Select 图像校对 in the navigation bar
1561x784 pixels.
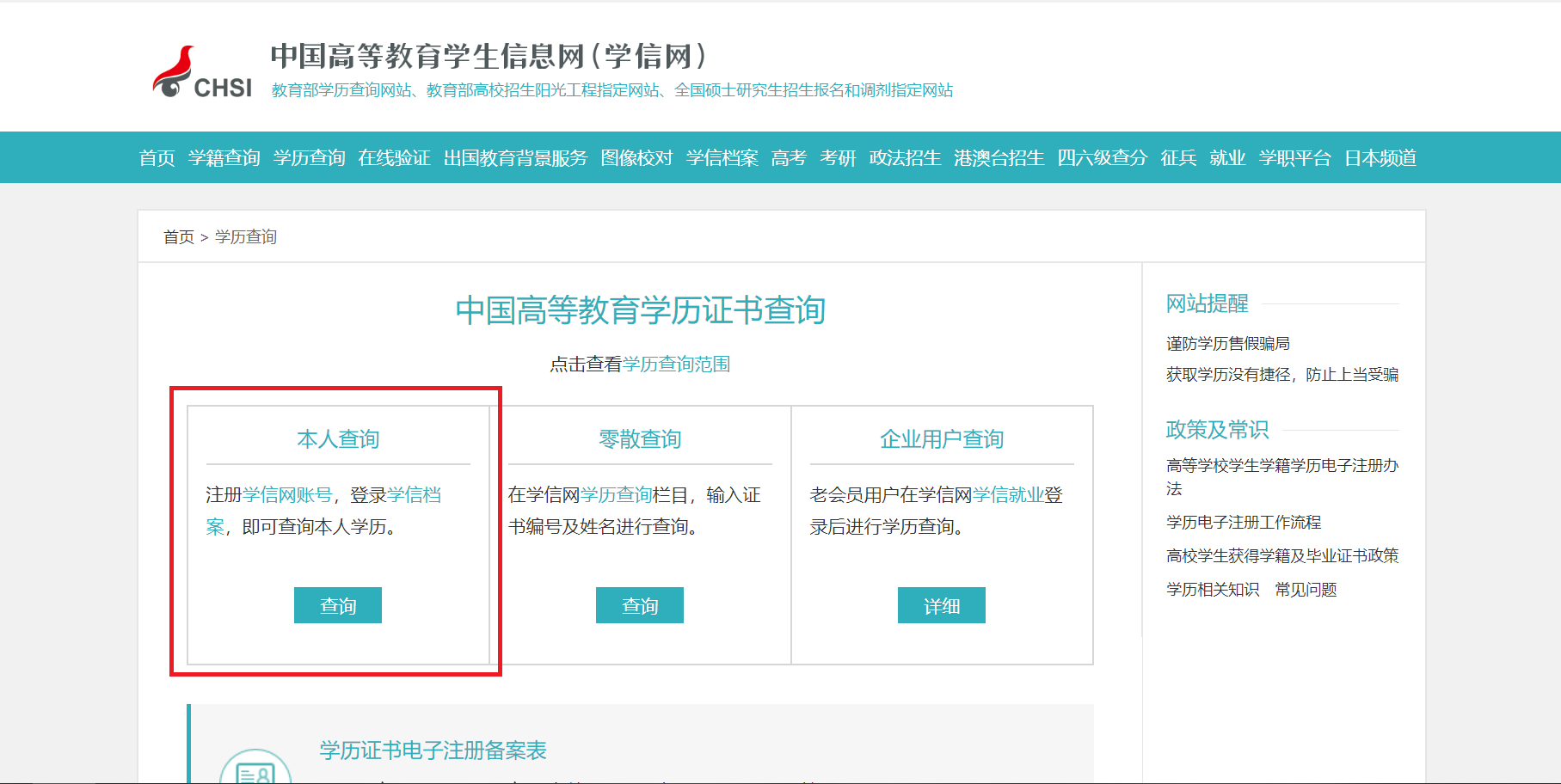(637, 158)
